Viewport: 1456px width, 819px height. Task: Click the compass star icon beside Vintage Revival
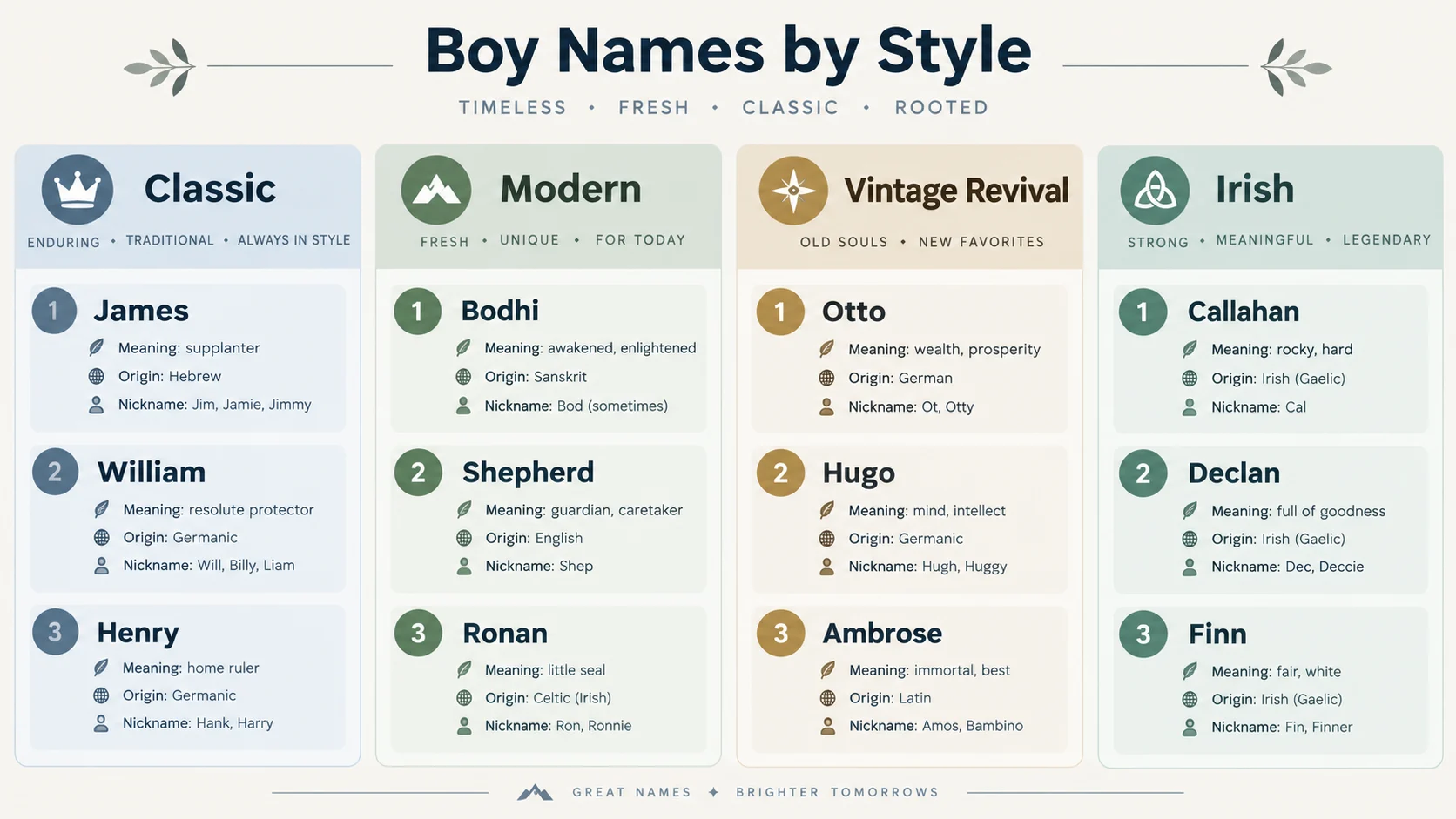pyautogui.click(x=793, y=191)
